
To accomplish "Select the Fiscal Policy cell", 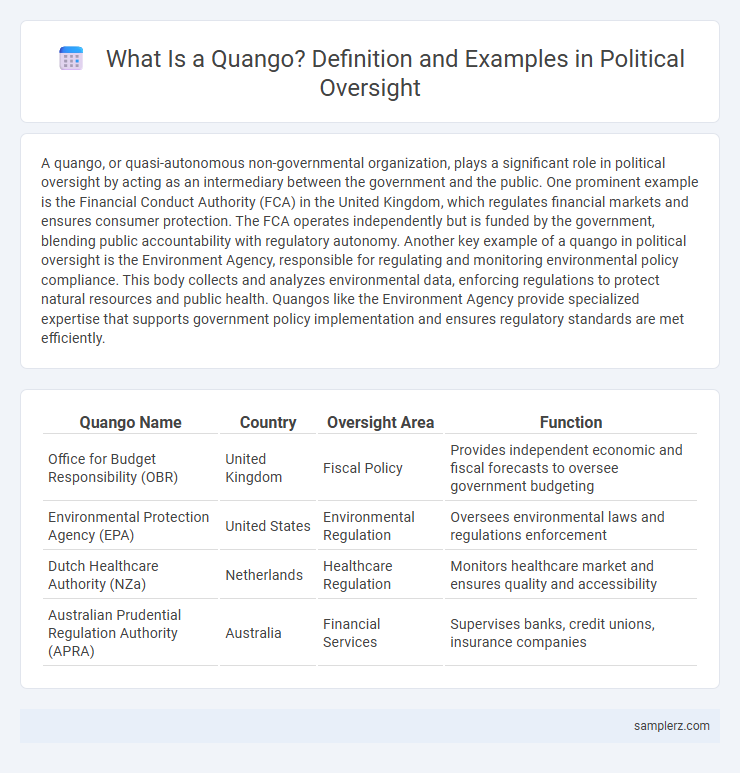I will point(381,468).
